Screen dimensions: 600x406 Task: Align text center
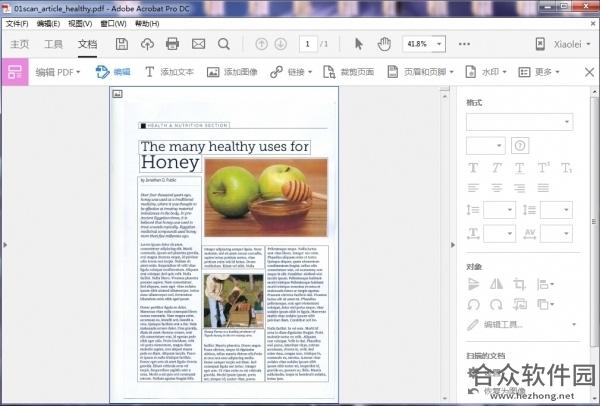coord(496,188)
